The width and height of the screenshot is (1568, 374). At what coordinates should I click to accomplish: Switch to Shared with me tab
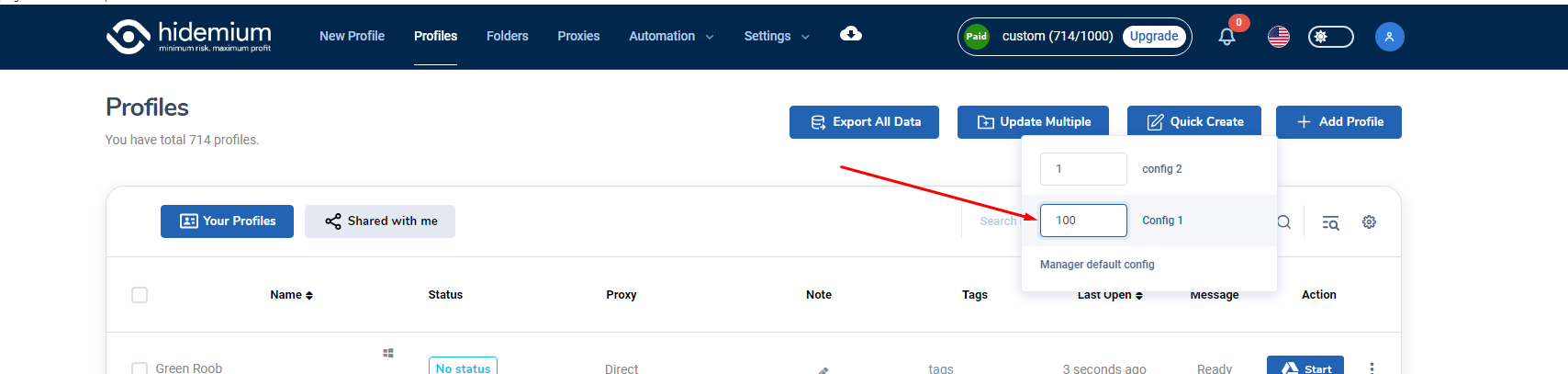(380, 221)
